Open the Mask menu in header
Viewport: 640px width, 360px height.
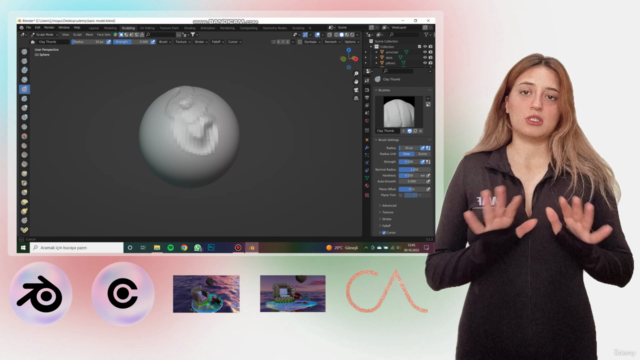point(89,35)
